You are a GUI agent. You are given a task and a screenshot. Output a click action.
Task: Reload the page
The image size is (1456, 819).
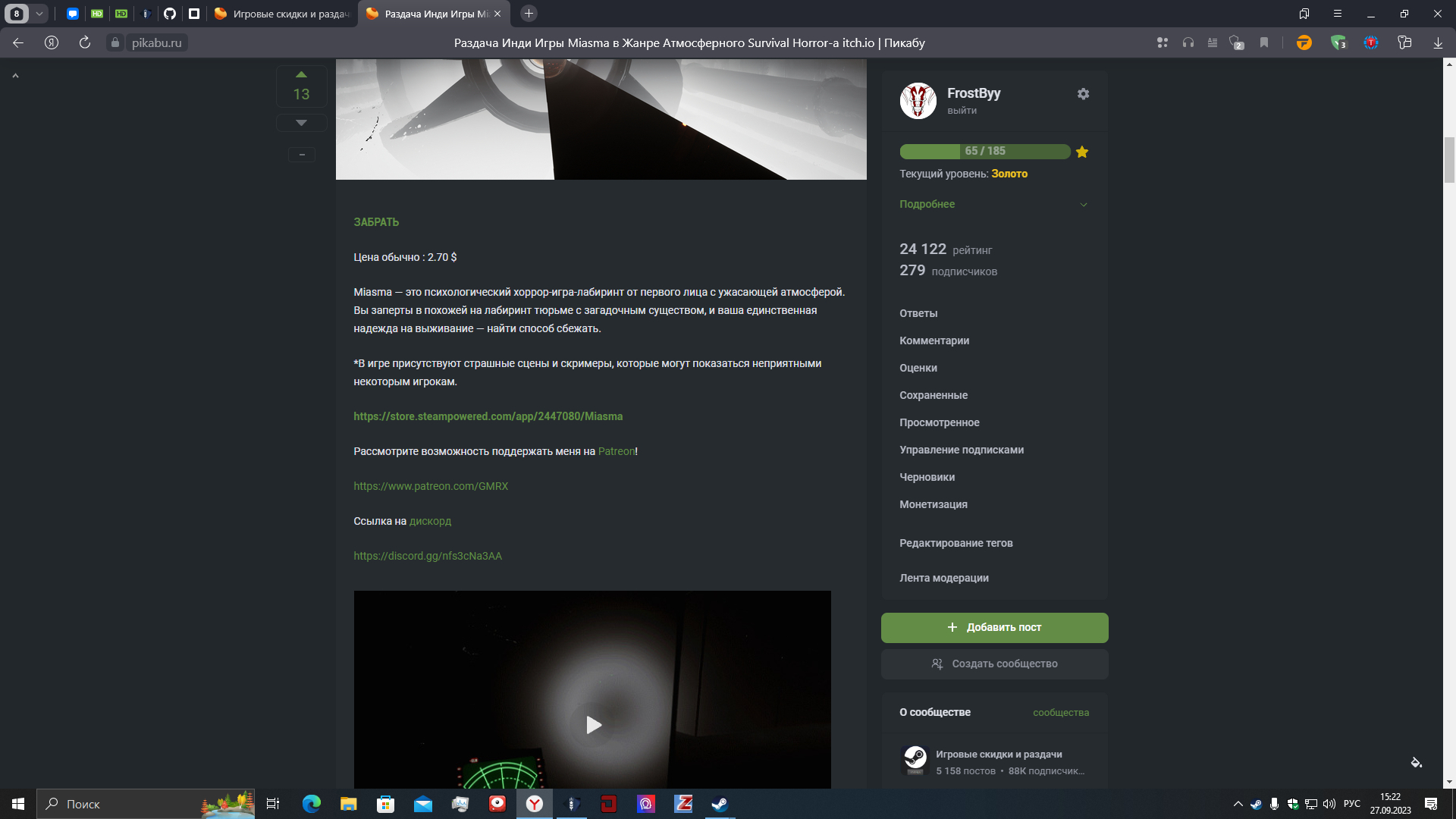point(85,42)
